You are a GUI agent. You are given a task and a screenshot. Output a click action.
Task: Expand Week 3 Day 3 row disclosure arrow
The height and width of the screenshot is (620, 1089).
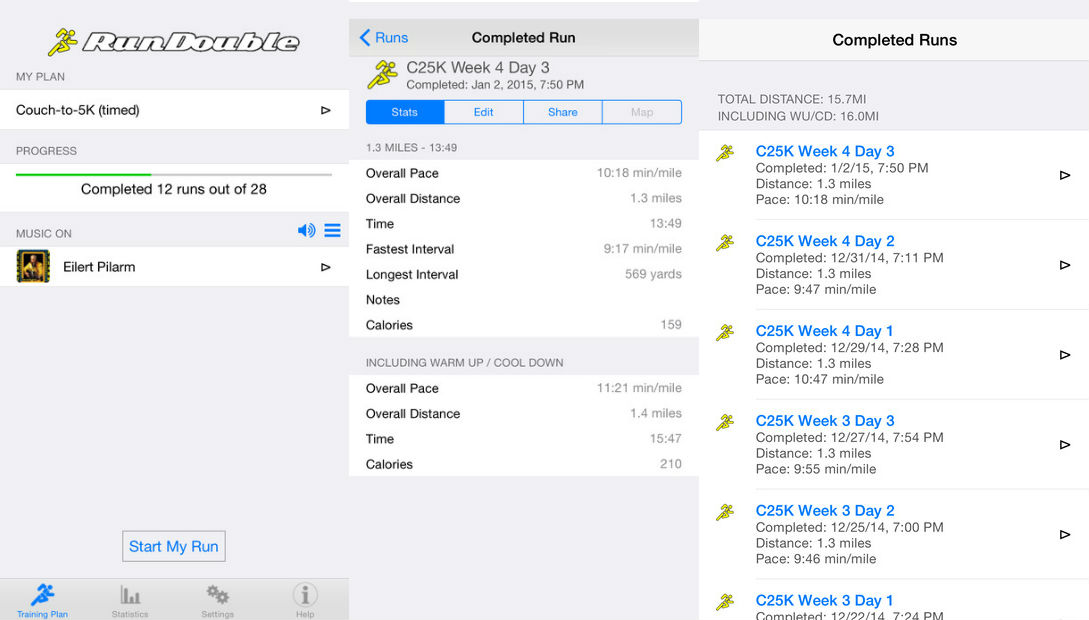click(x=1065, y=445)
